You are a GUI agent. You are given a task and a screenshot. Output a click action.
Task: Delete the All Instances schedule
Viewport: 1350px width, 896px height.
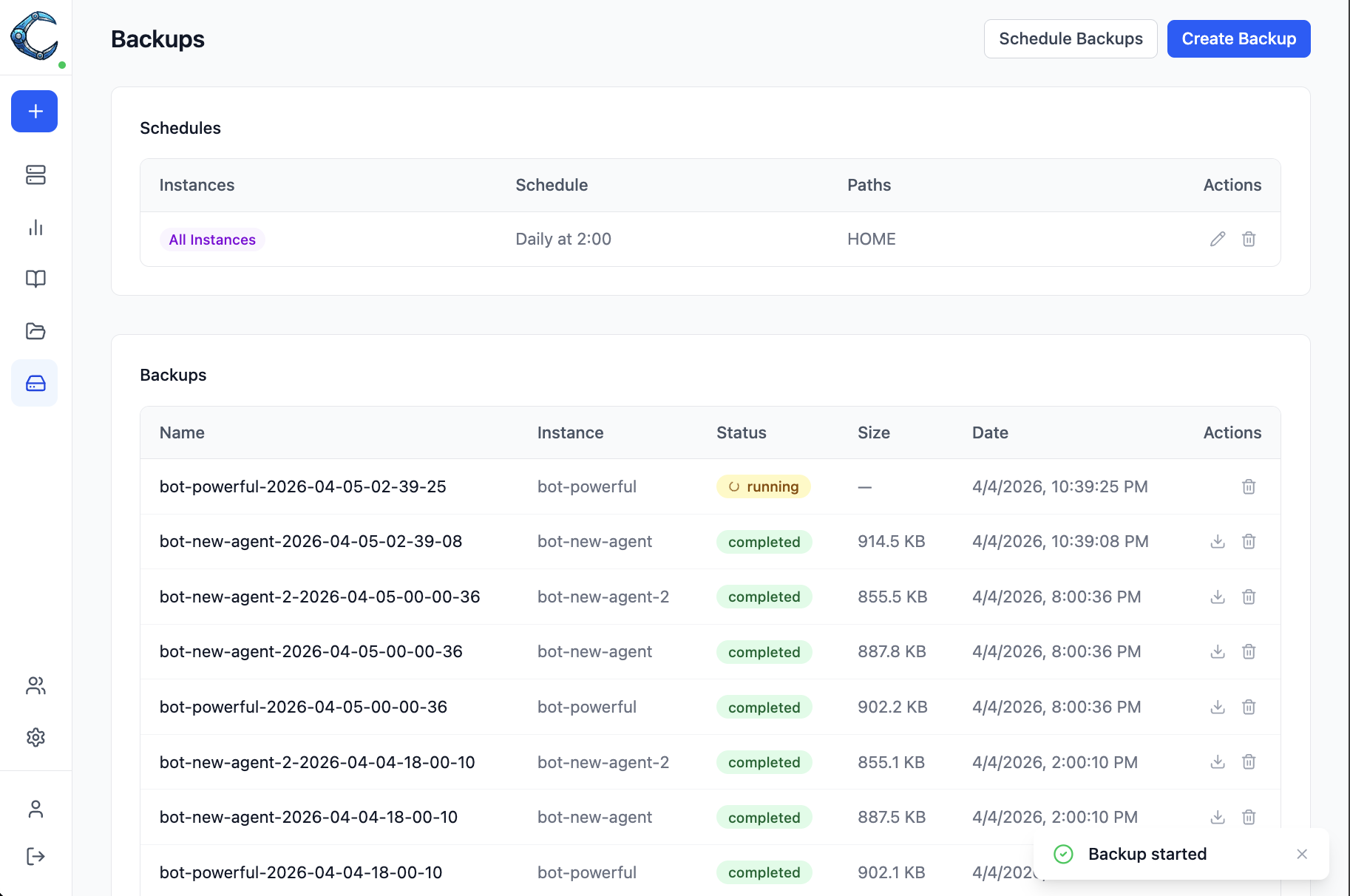pyautogui.click(x=1249, y=239)
